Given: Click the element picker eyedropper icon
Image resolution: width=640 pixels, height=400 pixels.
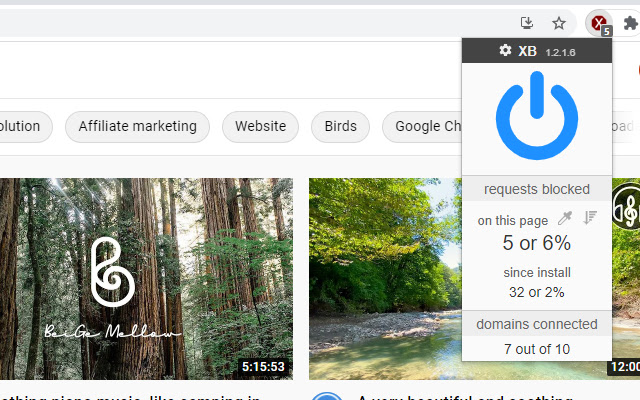Looking at the screenshot, I should [566, 218].
